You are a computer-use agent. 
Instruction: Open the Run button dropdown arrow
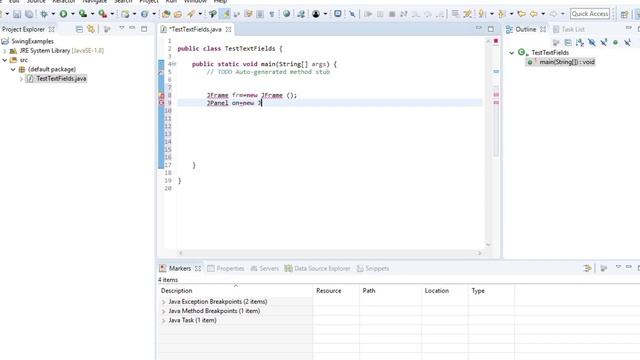(73, 14)
